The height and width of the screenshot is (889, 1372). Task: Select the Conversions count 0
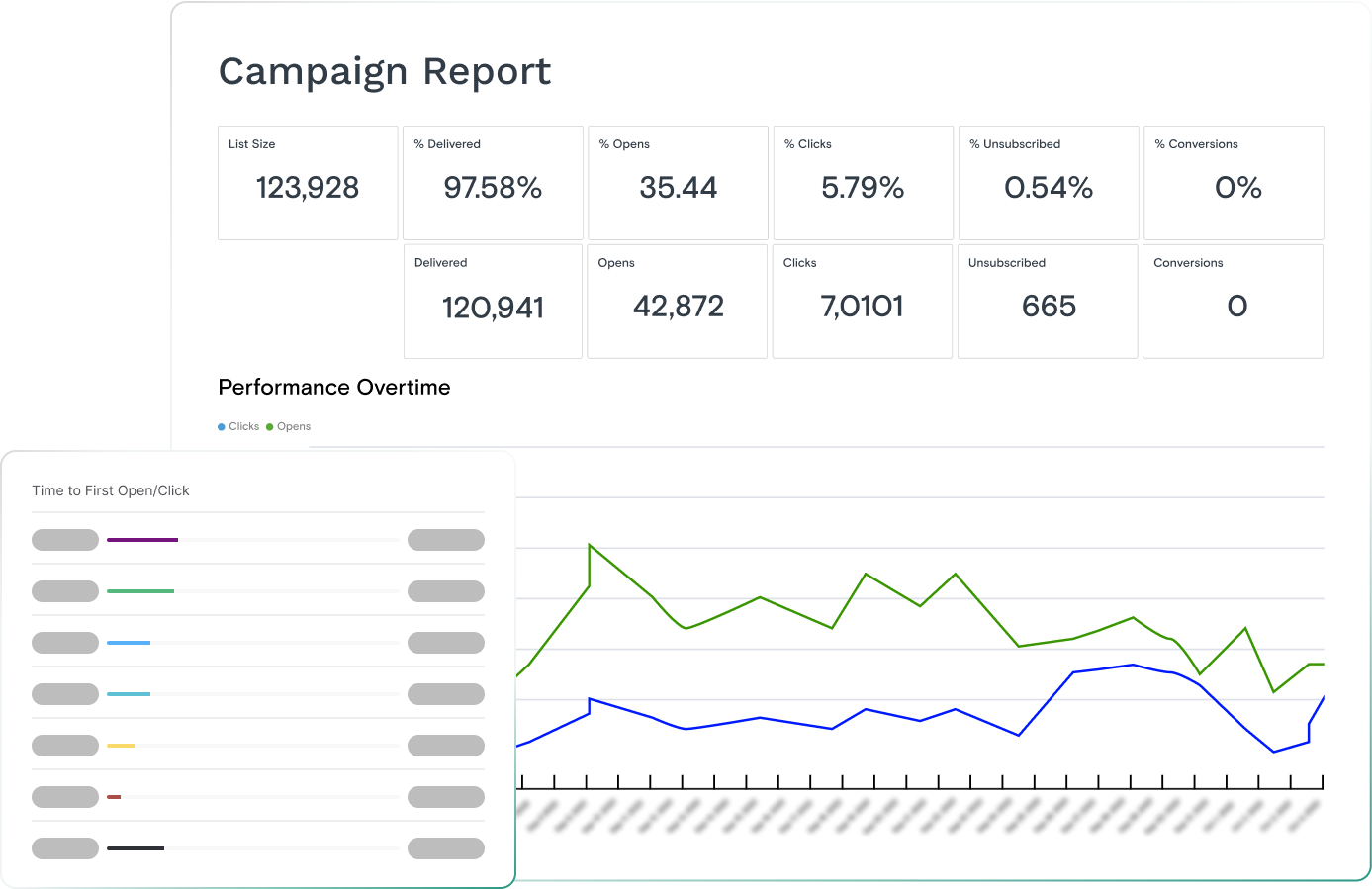(1236, 307)
